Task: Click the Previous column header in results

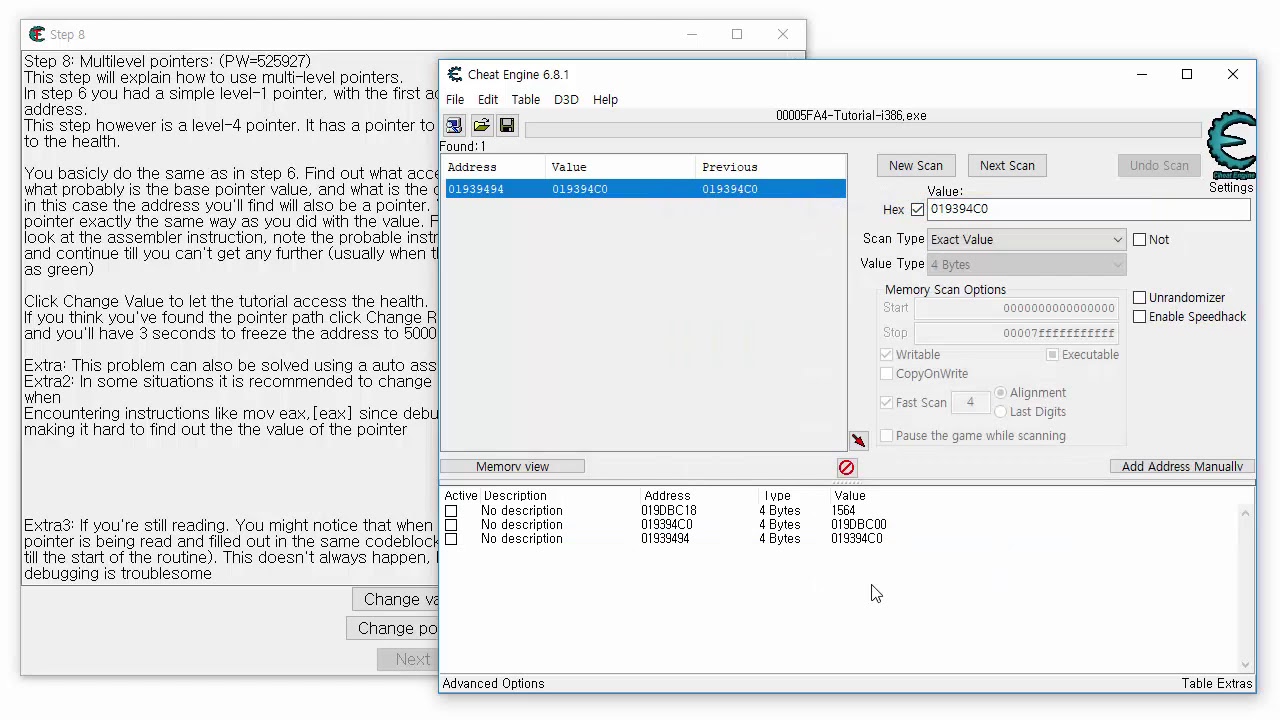Action: [x=770, y=167]
